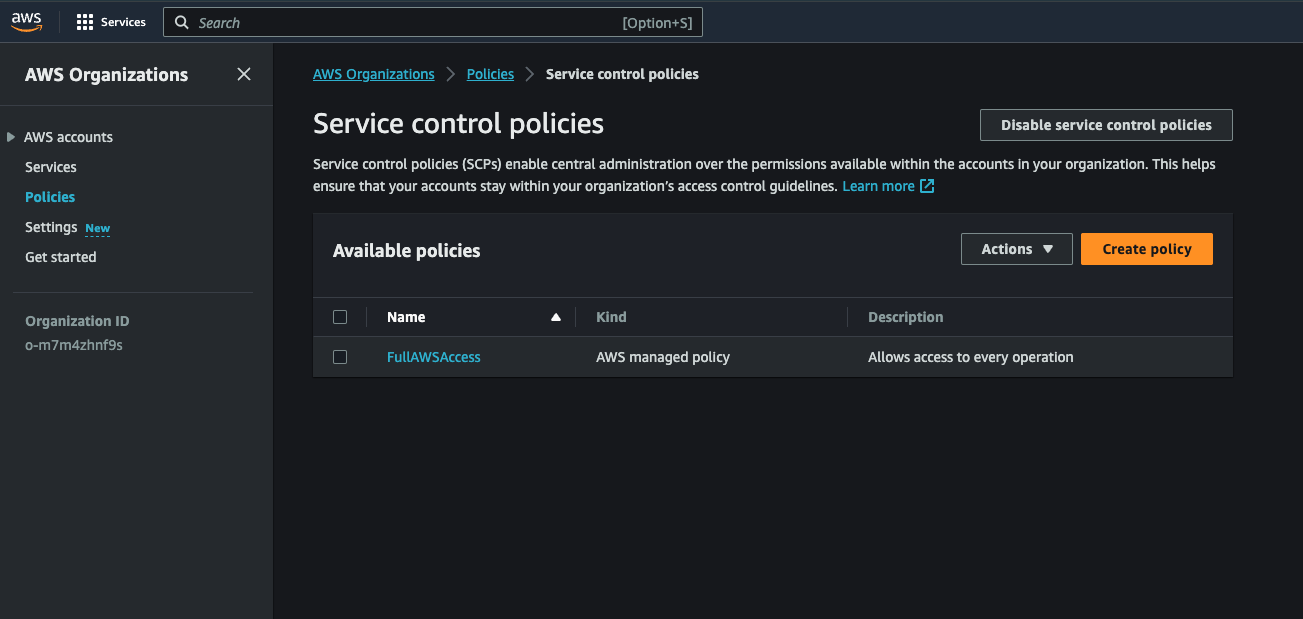Screen dimensions: 1303x619
Task: Go to the Policies breadcrumb link
Action: click(x=490, y=74)
